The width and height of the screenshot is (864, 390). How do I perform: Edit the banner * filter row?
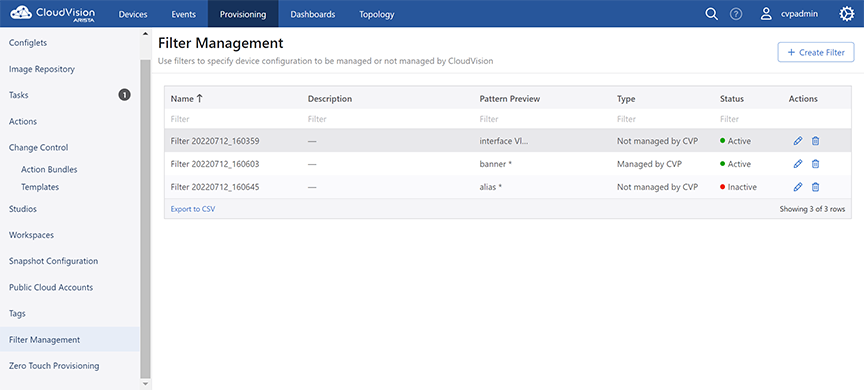pyautogui.click(x=797, y=164)
